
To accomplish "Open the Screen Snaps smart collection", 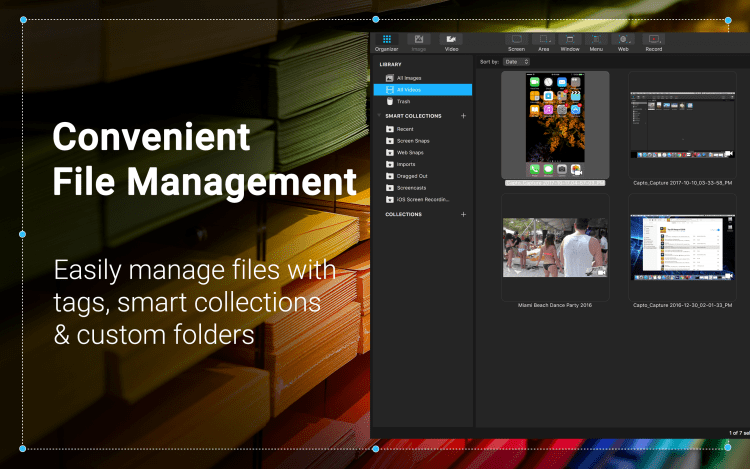I will 414,140.
